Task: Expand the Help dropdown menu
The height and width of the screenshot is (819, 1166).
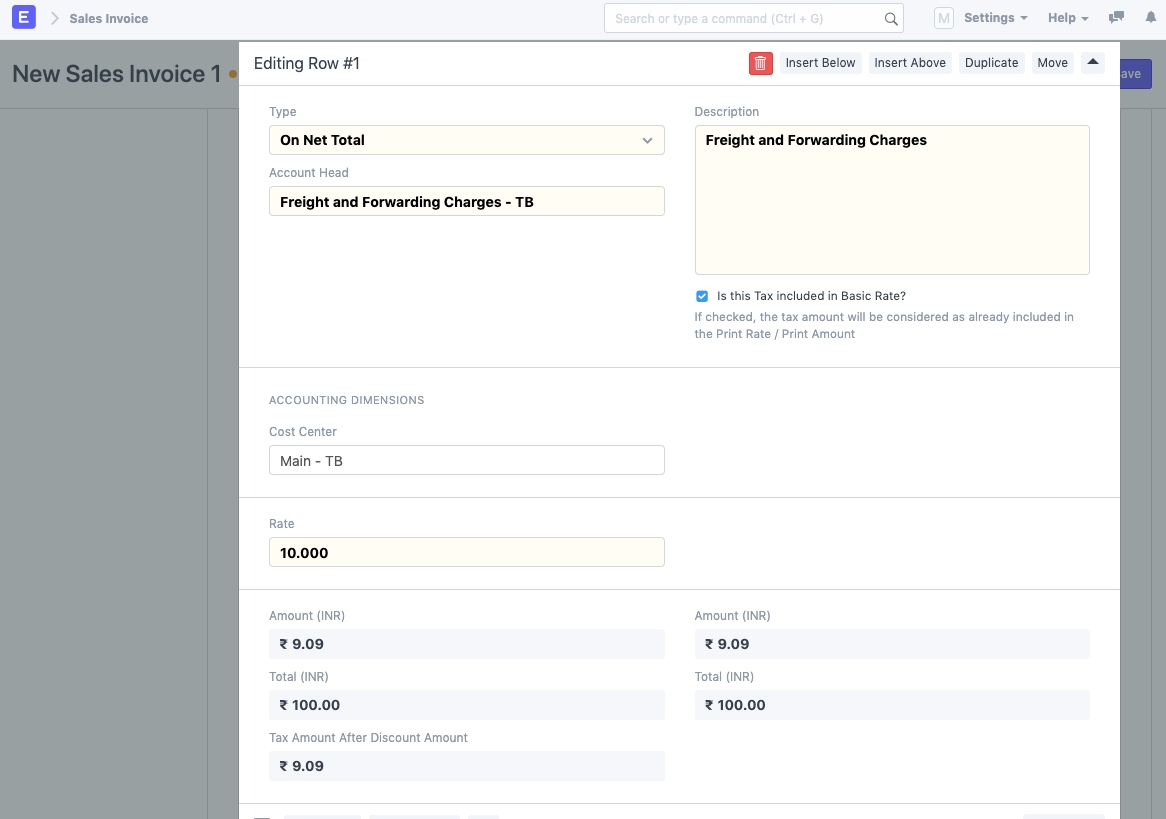Action: coord(1068,18)
